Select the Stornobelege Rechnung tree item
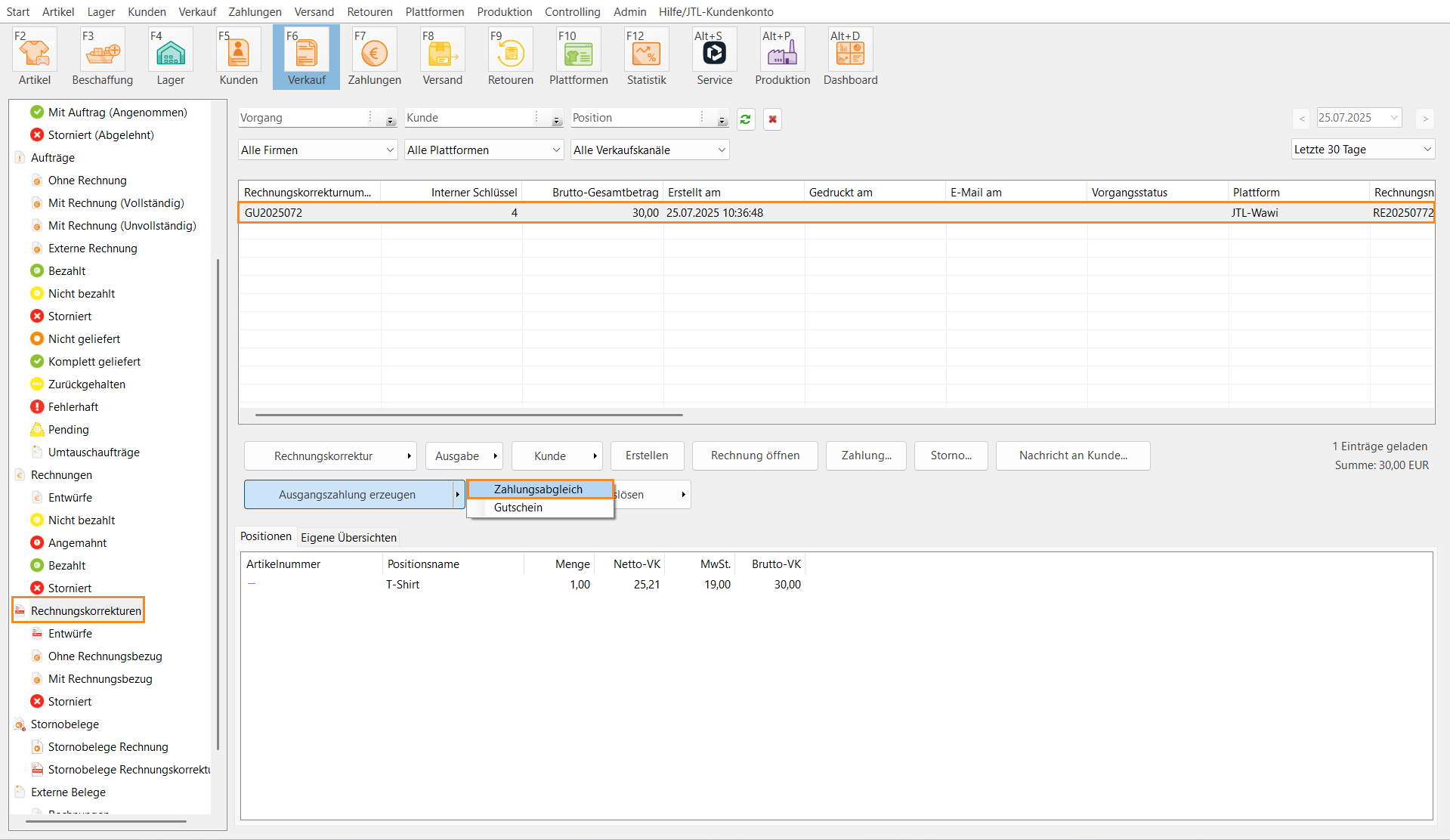The image size is (1450, 840). [108, 747]
